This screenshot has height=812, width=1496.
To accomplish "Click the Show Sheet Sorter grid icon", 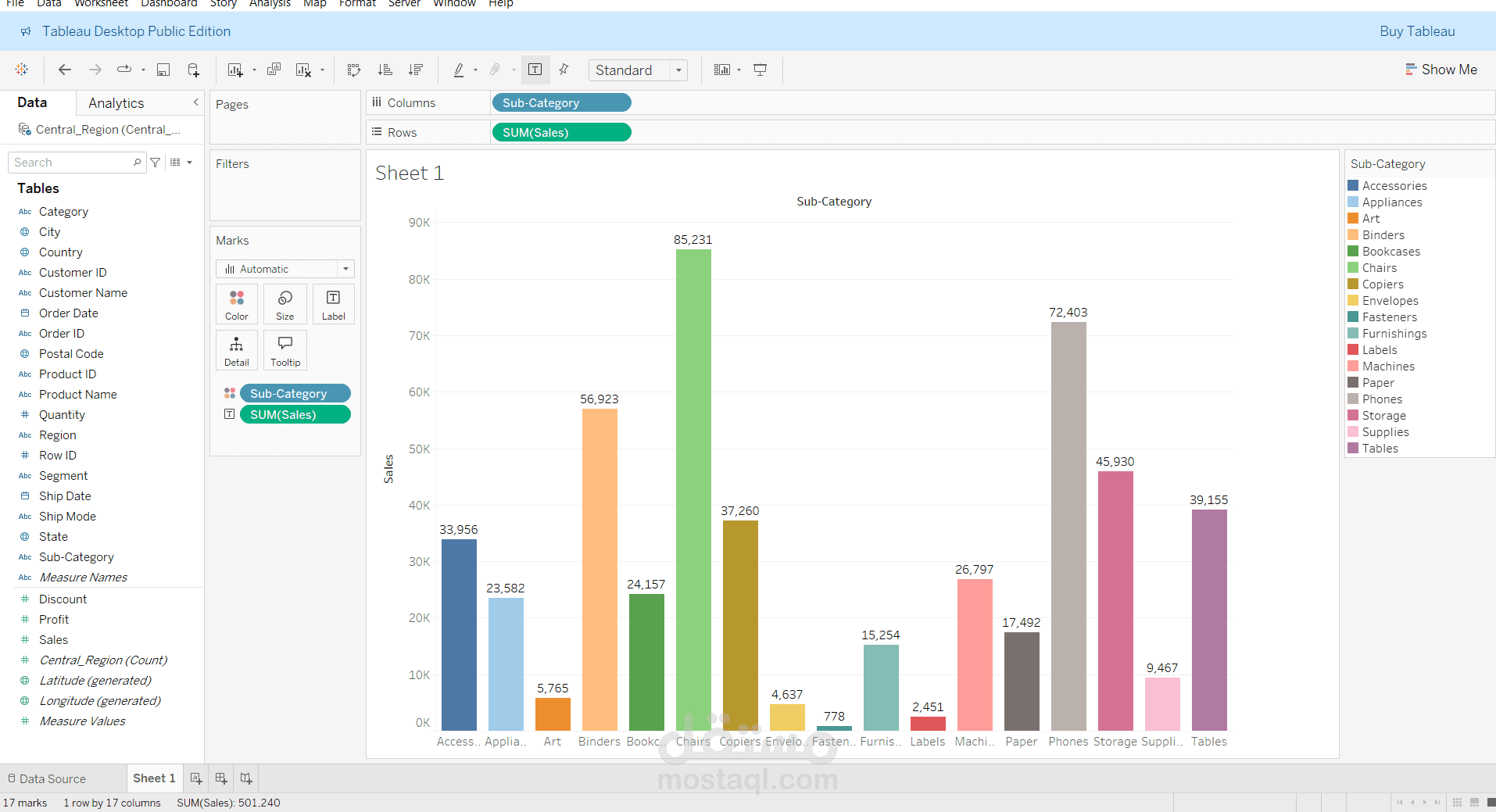I will 1457,803.
